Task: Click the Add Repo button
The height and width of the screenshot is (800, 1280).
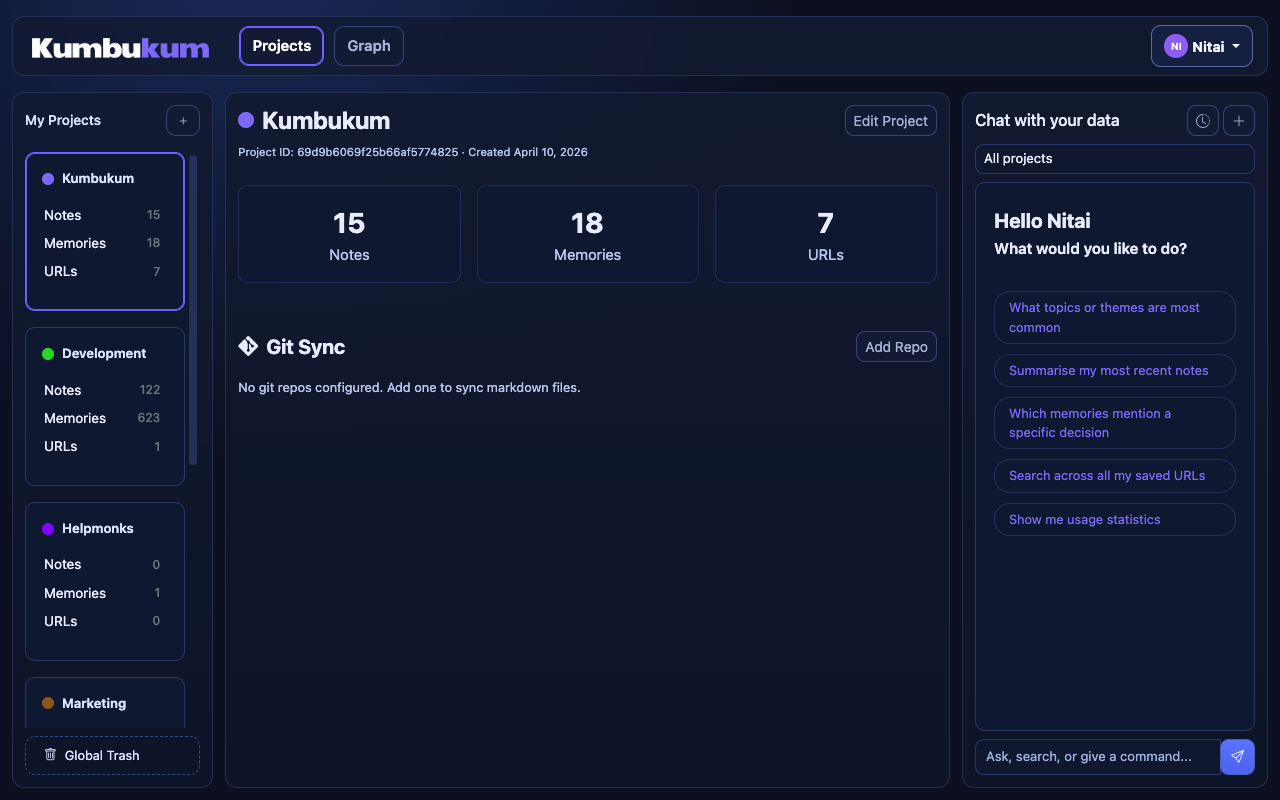Action: [896, 347]
